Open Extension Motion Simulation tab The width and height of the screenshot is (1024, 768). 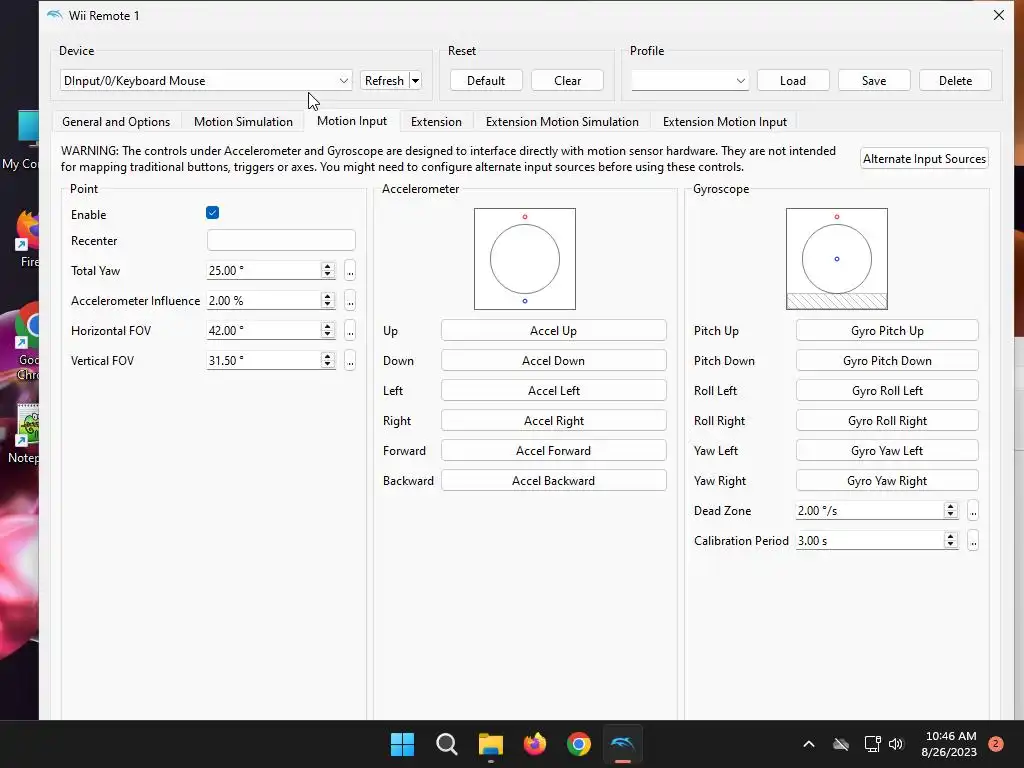562,121
